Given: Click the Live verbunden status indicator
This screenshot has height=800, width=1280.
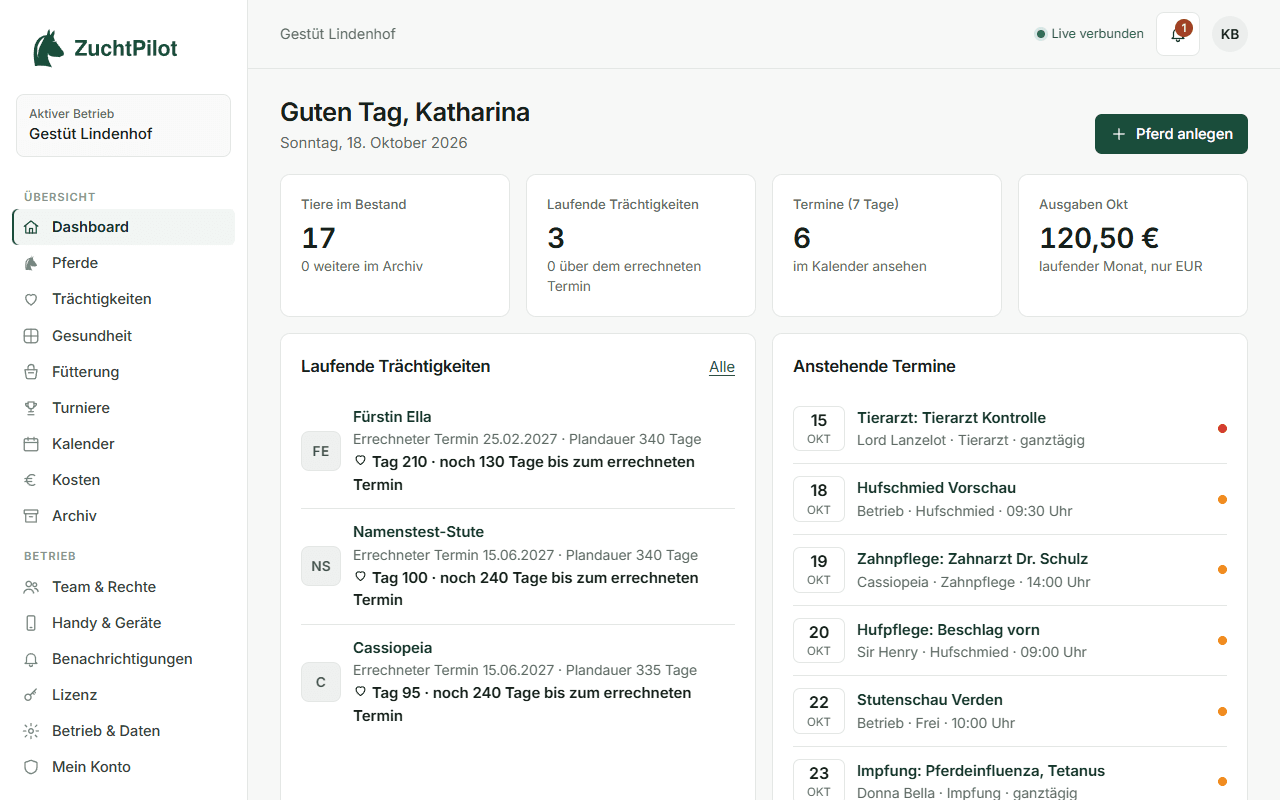Looking at the screenshot, I should (x=1090, y=34).
